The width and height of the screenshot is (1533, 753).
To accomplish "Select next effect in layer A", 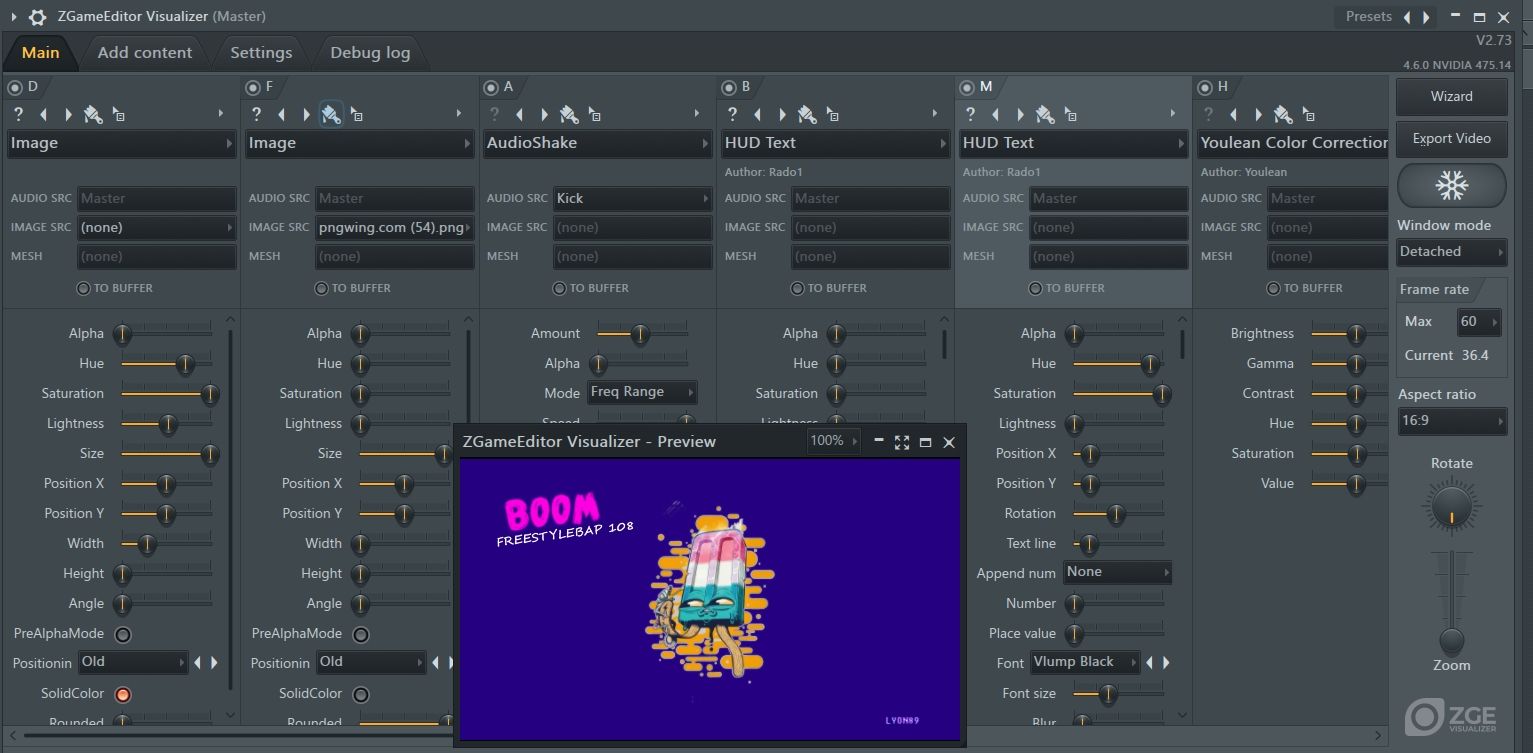I will tap(544, 114).
